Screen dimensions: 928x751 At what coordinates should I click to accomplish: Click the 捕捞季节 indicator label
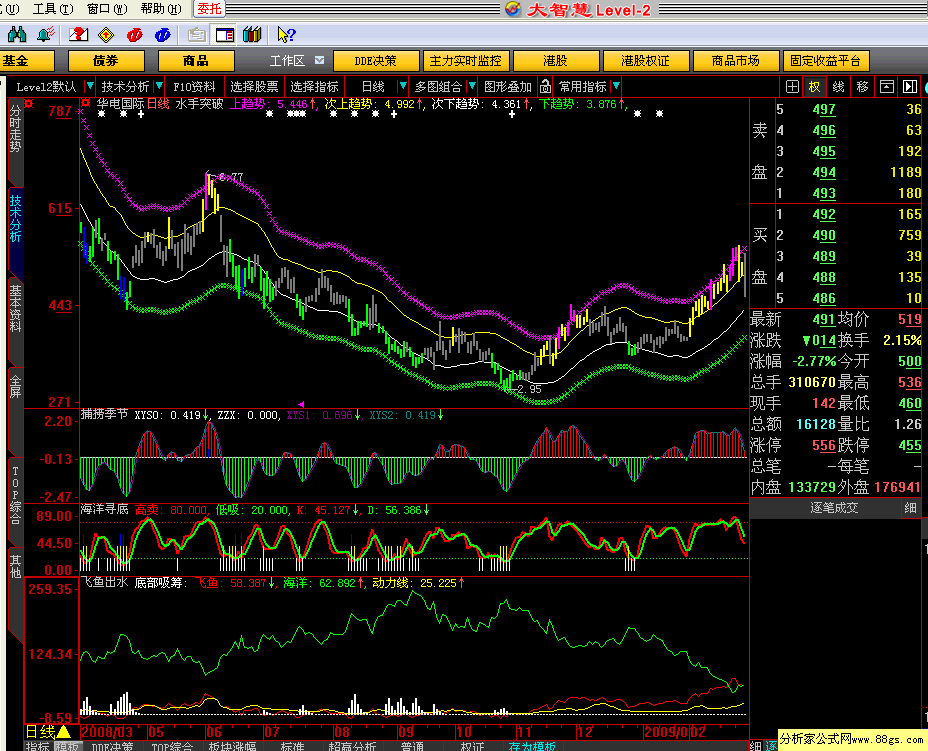104,414
